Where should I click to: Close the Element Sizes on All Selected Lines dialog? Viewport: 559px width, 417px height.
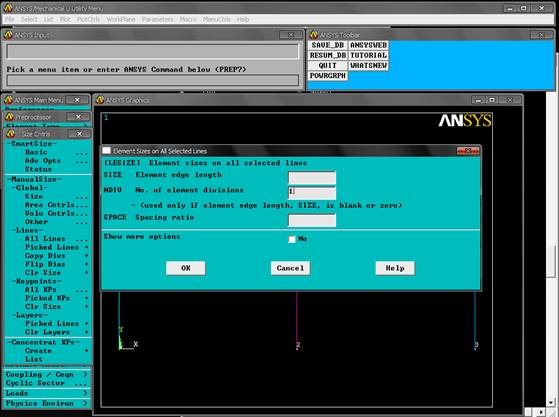coord(468,151)
